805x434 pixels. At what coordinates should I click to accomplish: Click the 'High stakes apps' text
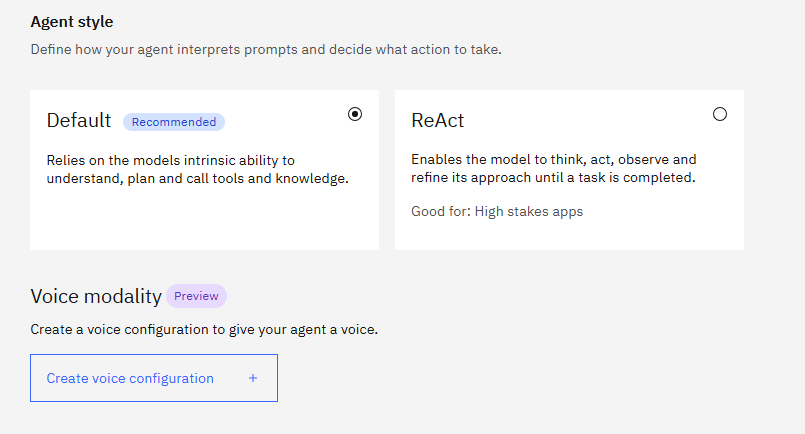529,211
